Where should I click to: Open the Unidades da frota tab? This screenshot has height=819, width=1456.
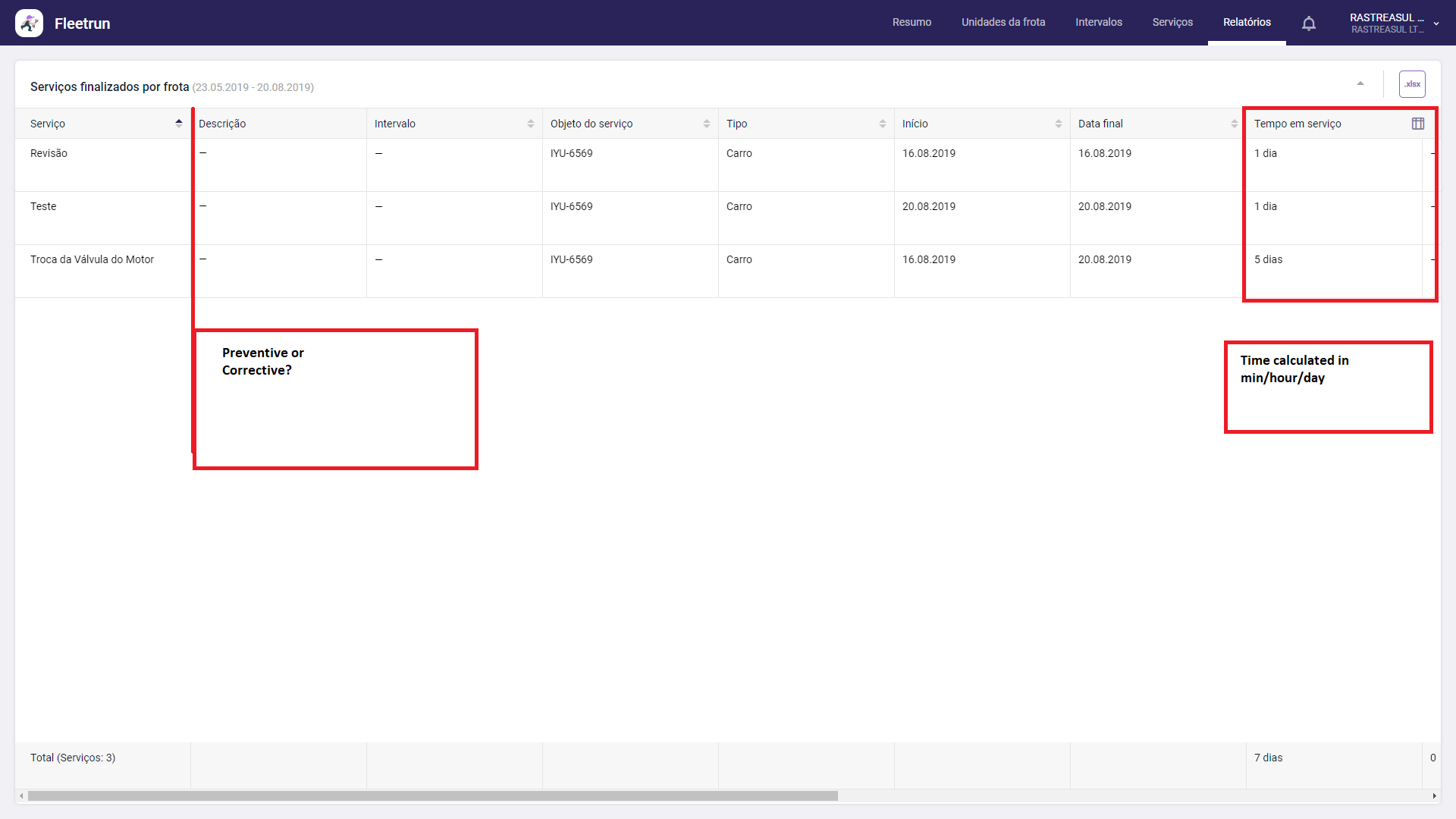[1003, 23]
